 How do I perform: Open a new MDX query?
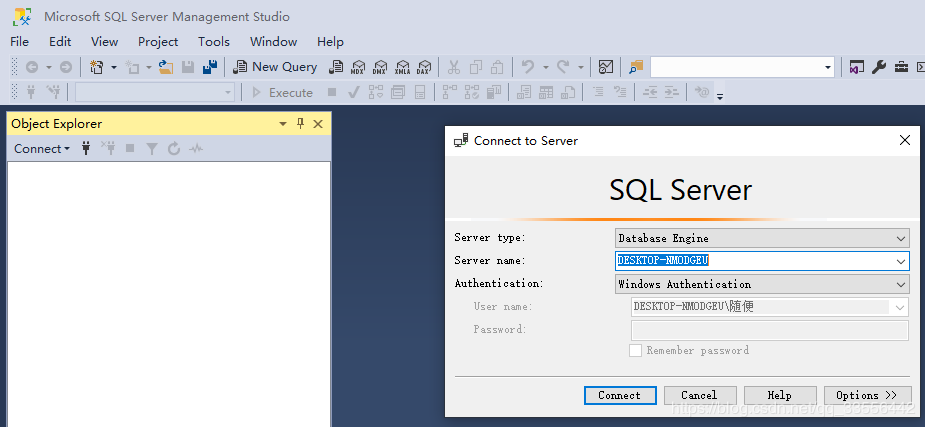[357, 67]
